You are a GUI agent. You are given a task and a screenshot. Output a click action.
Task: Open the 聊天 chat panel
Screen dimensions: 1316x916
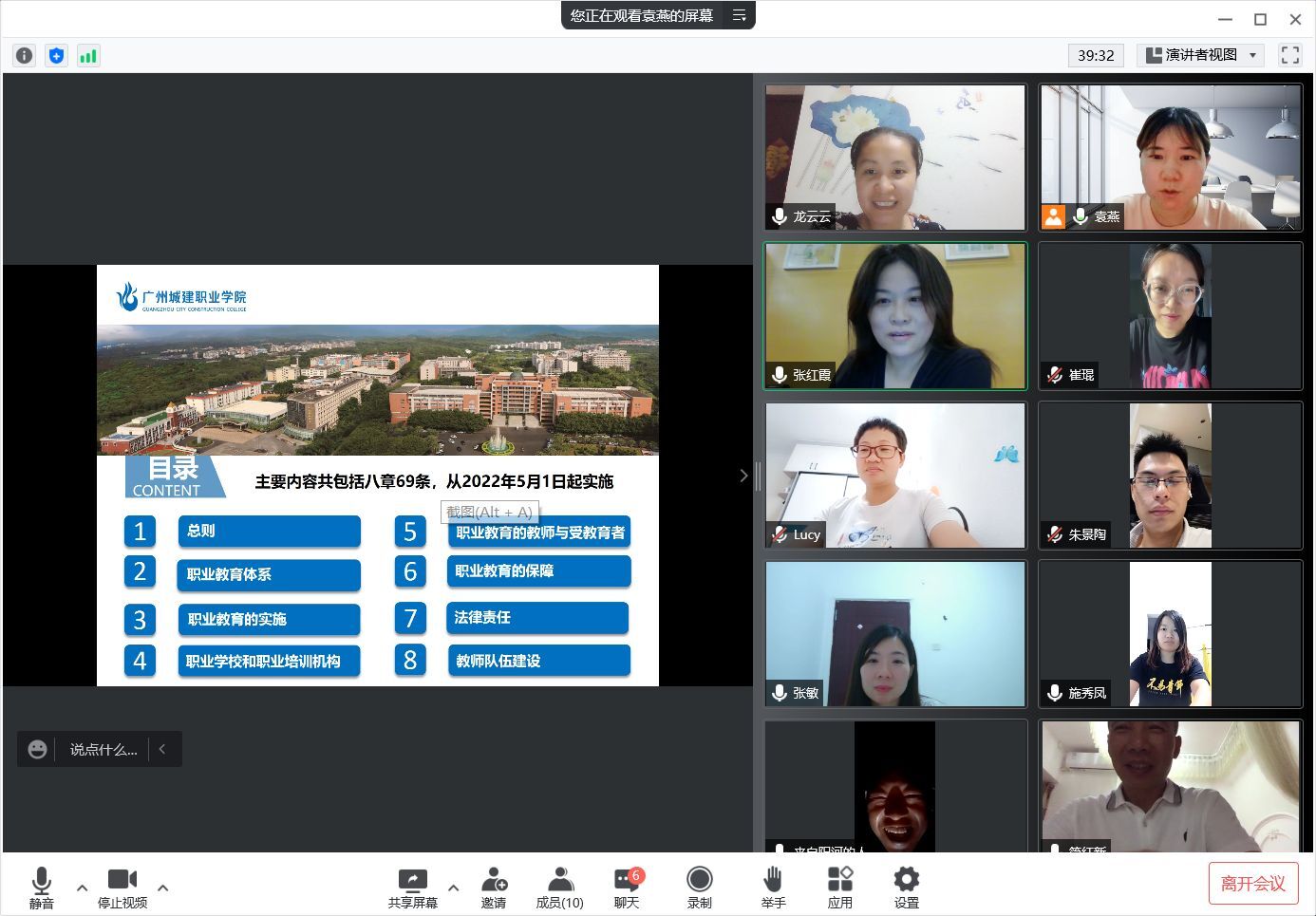coord(627,888)
